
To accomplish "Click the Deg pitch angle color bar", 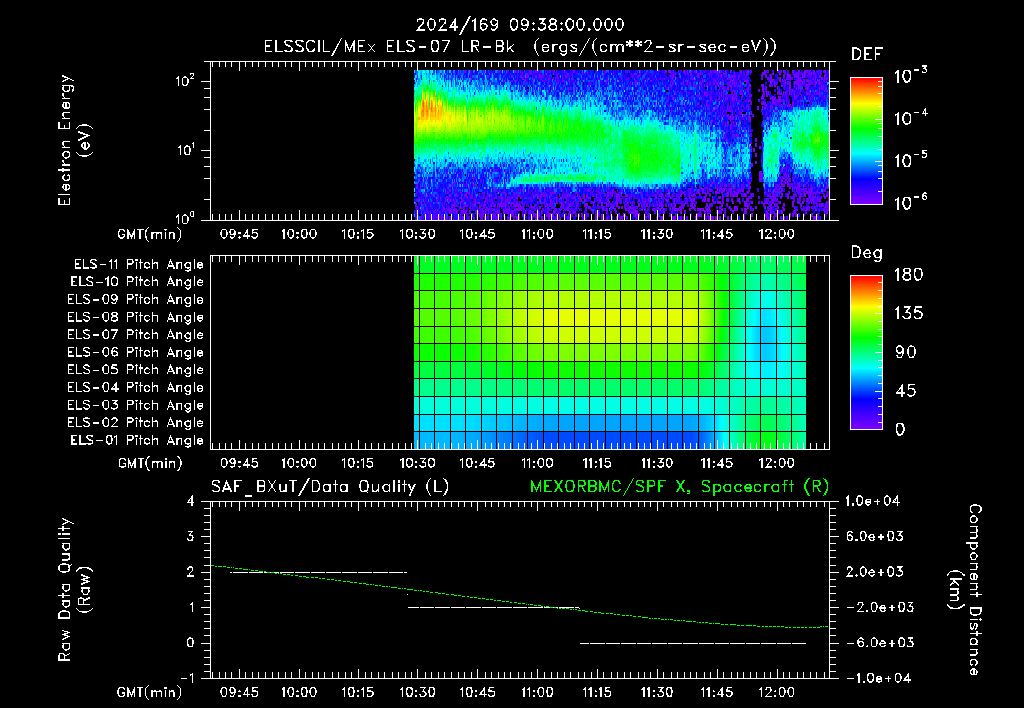I will [x=866, y=353].
